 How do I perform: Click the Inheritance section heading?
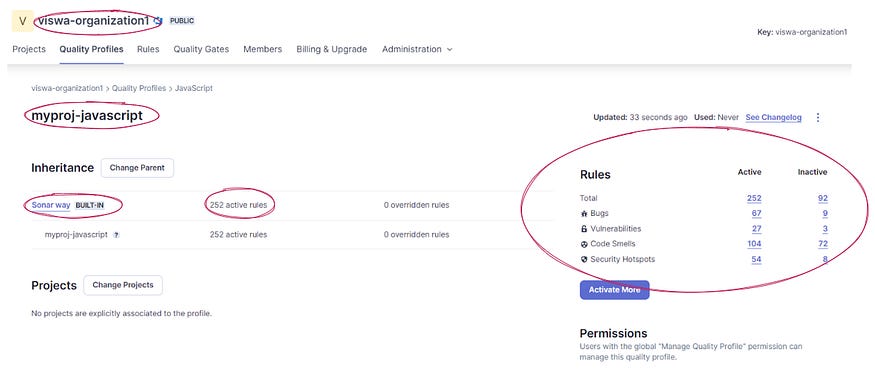click(62, 168)
